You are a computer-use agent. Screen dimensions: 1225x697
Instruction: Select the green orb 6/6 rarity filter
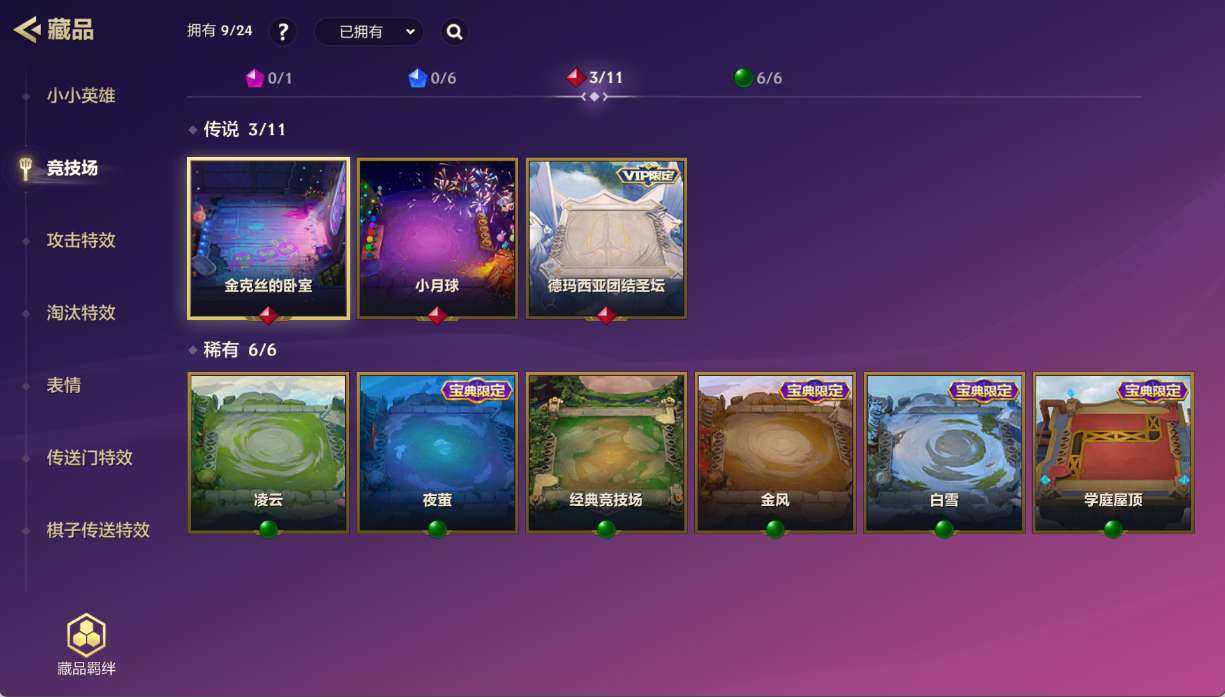click(758, 78)
